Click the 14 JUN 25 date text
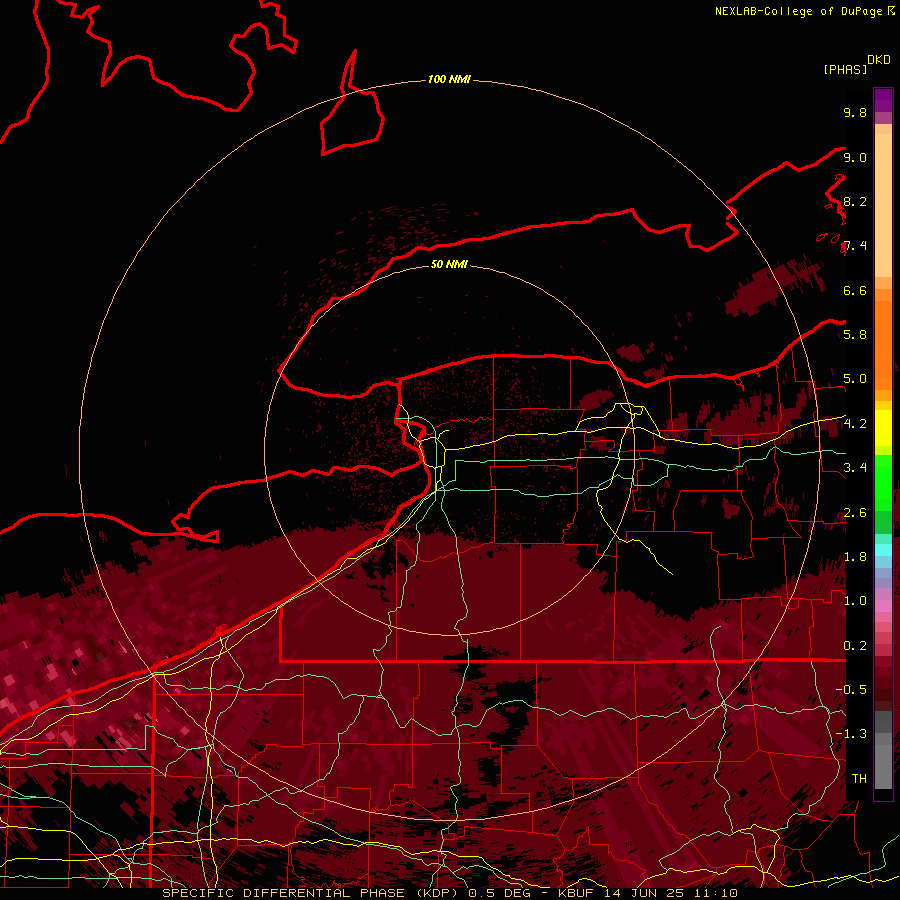This screenshot has width=900, height=900. point(646,893)
